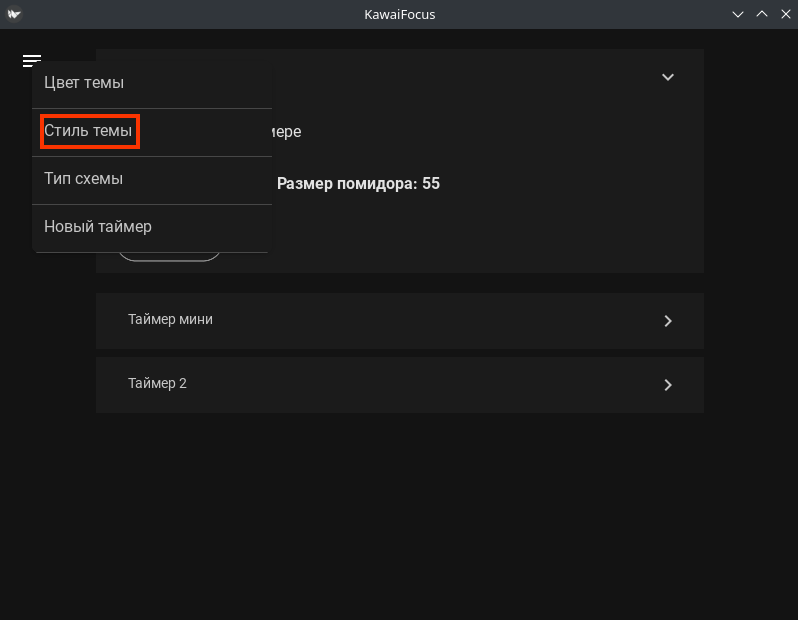This screenshot has height=620, width=798.
Task: Select the 'Цвет темы' menu item
Action: coord(84,83)
